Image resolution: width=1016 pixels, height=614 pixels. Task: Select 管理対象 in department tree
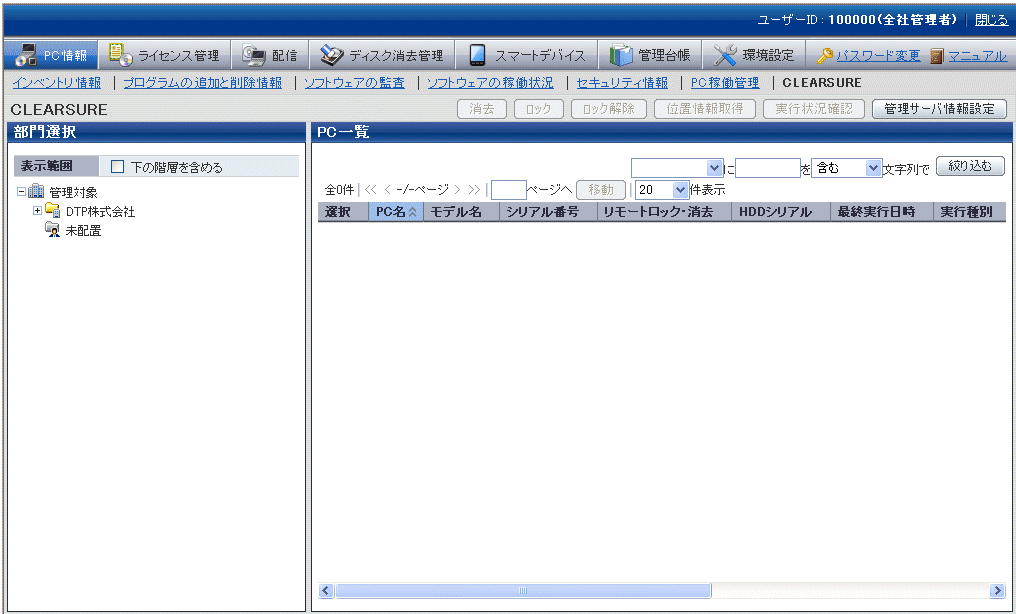[73, 192]
